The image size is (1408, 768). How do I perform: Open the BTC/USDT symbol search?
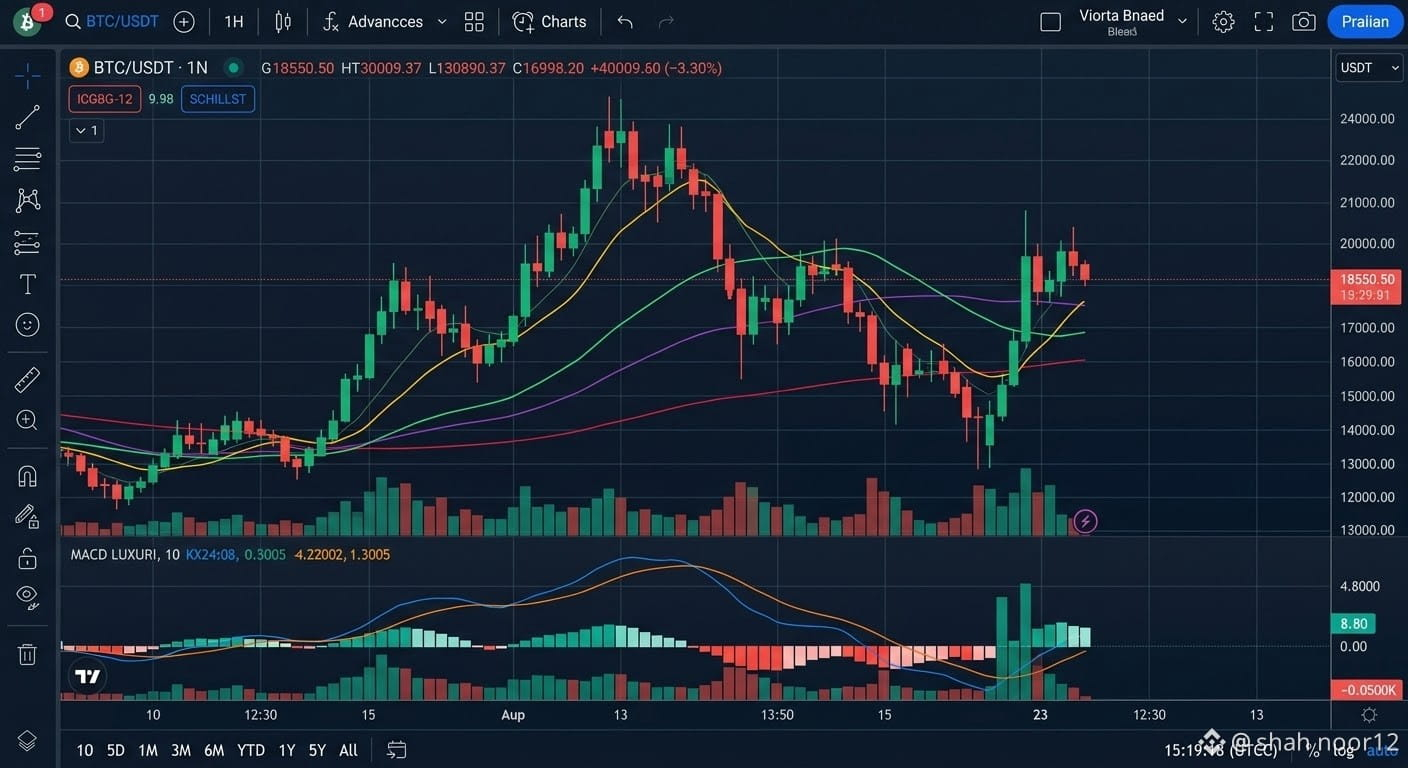tap(111, 21)
